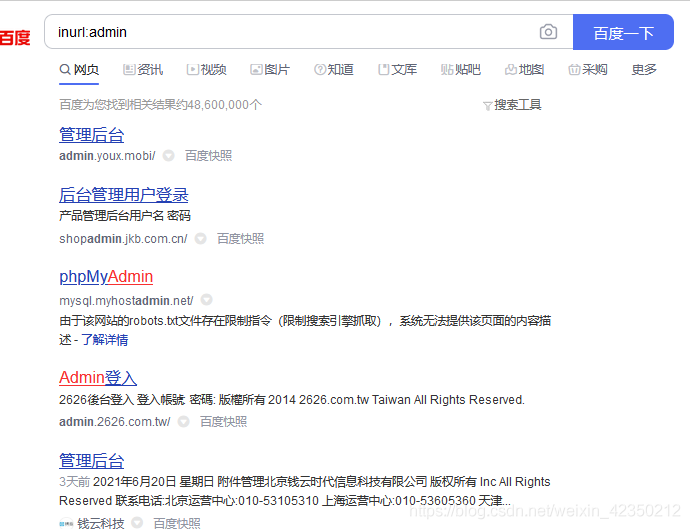
Task: Open the 更多 menu
Action: (644, 70)
